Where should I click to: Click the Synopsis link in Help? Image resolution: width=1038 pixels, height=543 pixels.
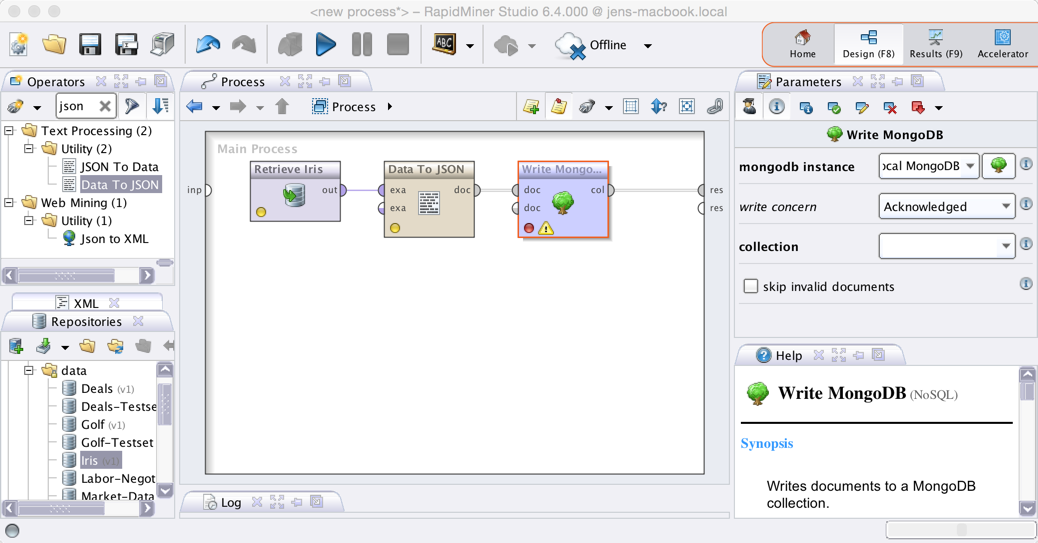[766, 443]
